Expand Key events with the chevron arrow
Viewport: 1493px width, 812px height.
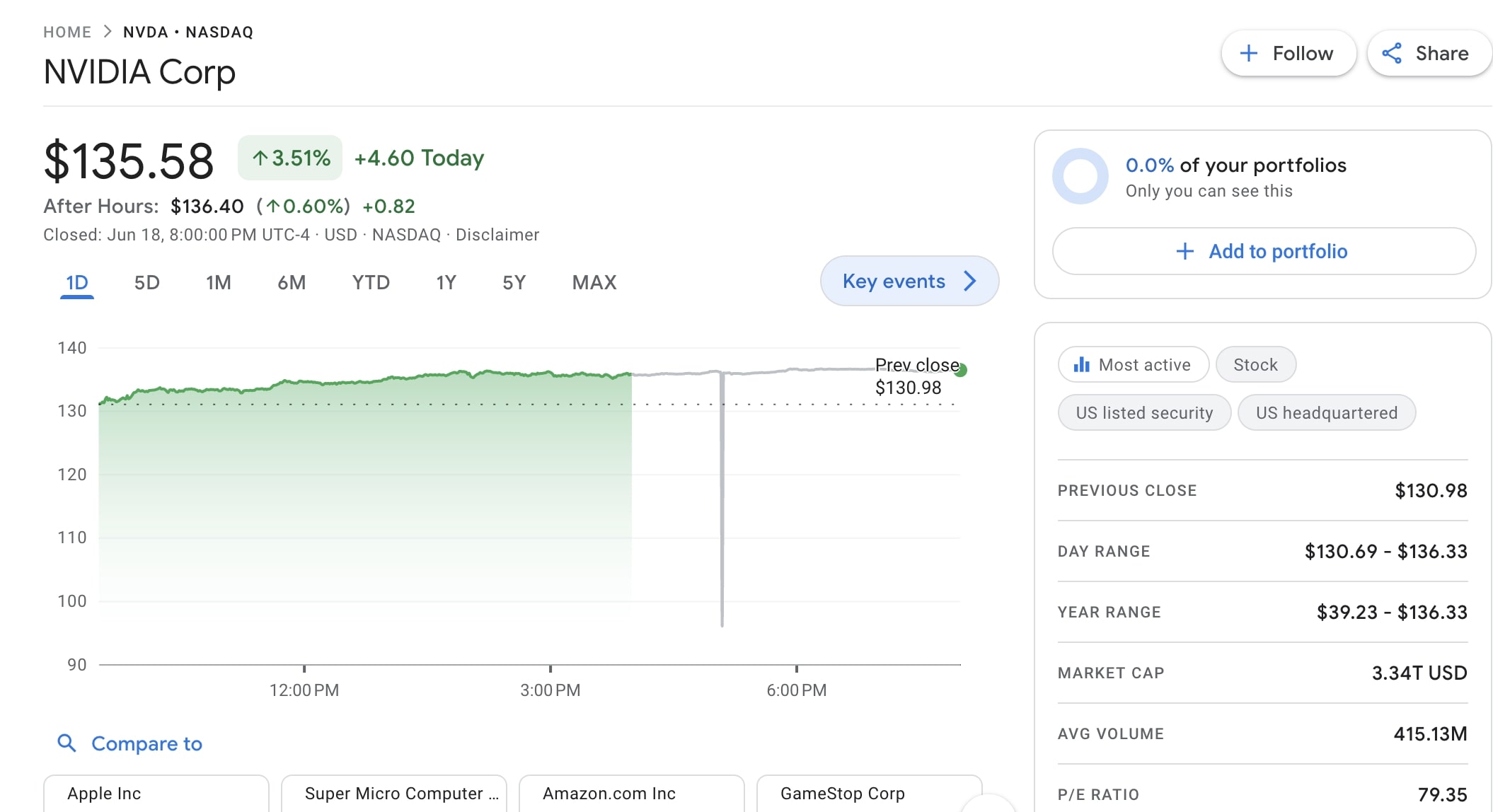[970, 282]
